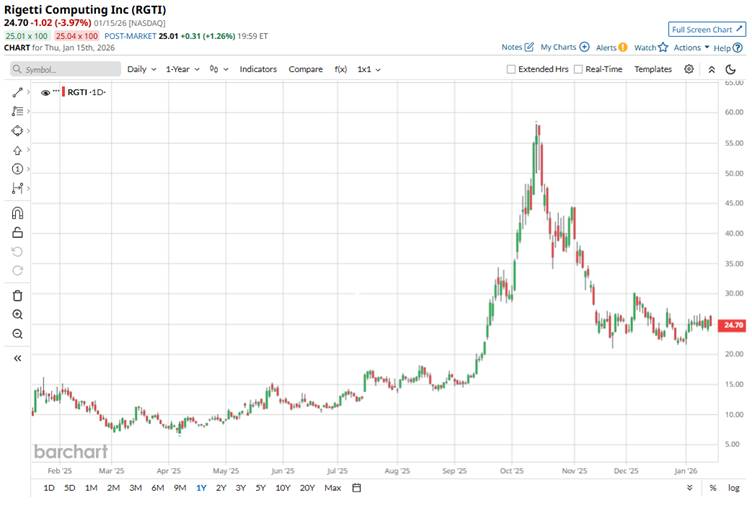Enable the Real-Time checkbox
Viewport: 752px width, 508px height.
(x=578, y=70)
